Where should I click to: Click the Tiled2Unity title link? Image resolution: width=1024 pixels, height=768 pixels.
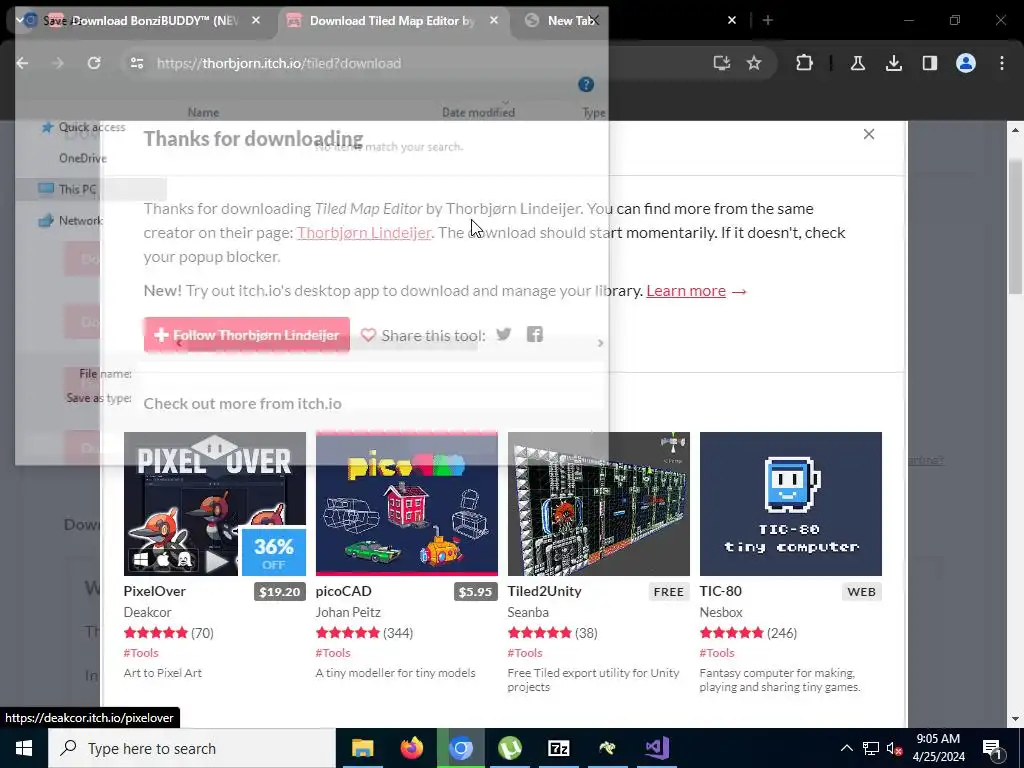pos(545,591)
